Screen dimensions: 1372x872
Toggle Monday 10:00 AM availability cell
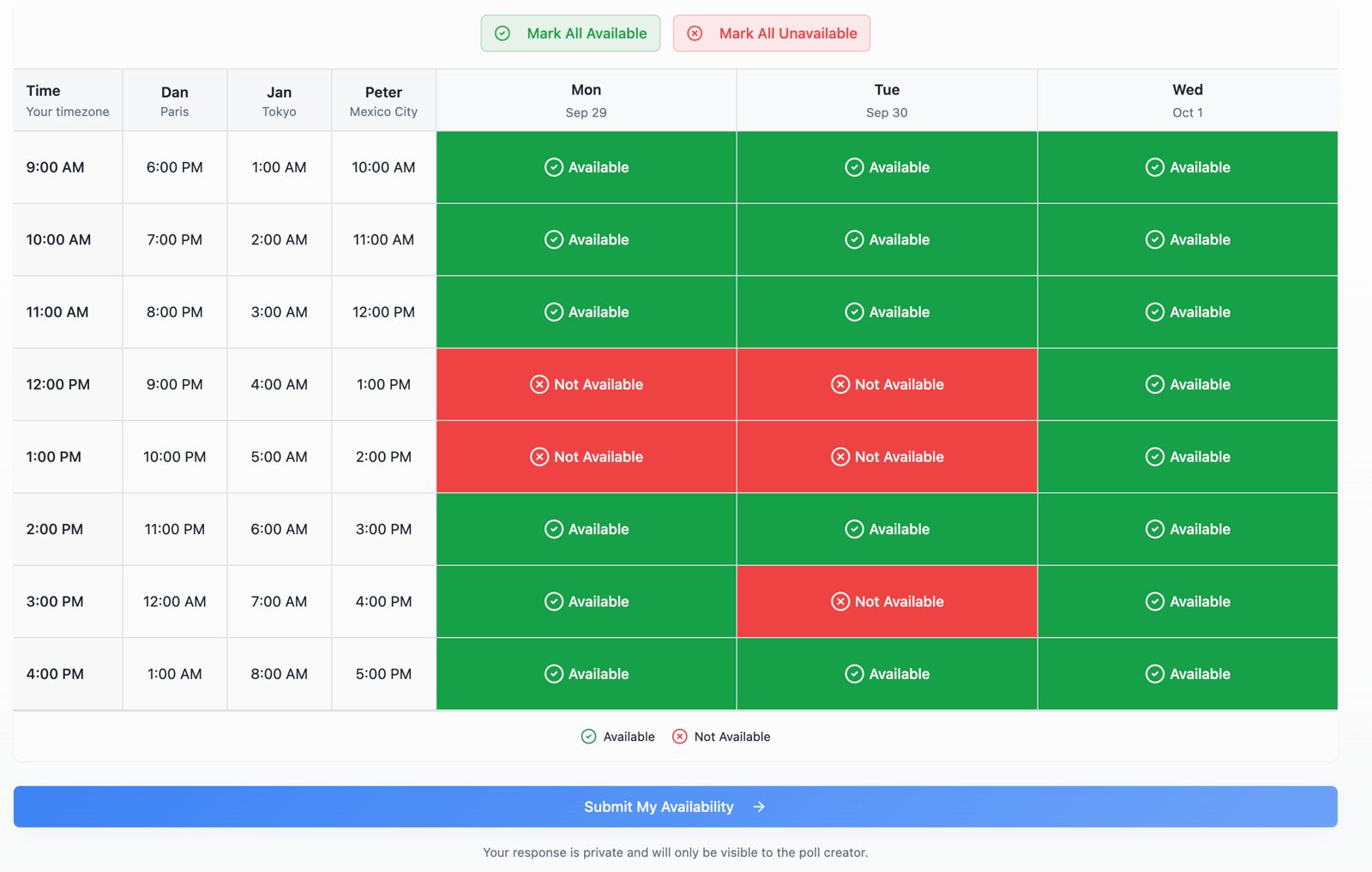click(586, 240)
